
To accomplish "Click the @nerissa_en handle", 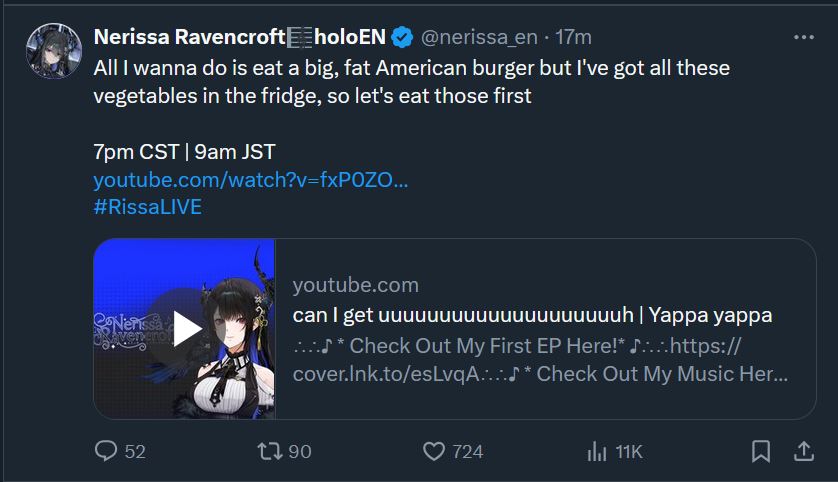I will pyautogui.click(x=479, y=38).
